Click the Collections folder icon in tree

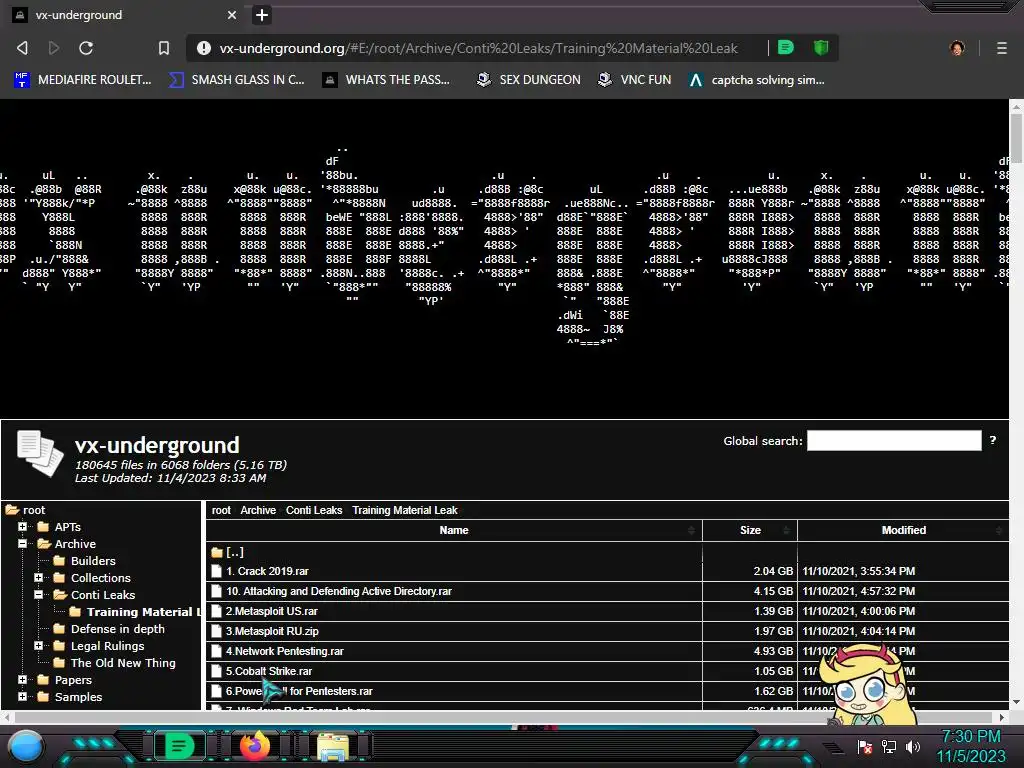(x=59, y=577)
